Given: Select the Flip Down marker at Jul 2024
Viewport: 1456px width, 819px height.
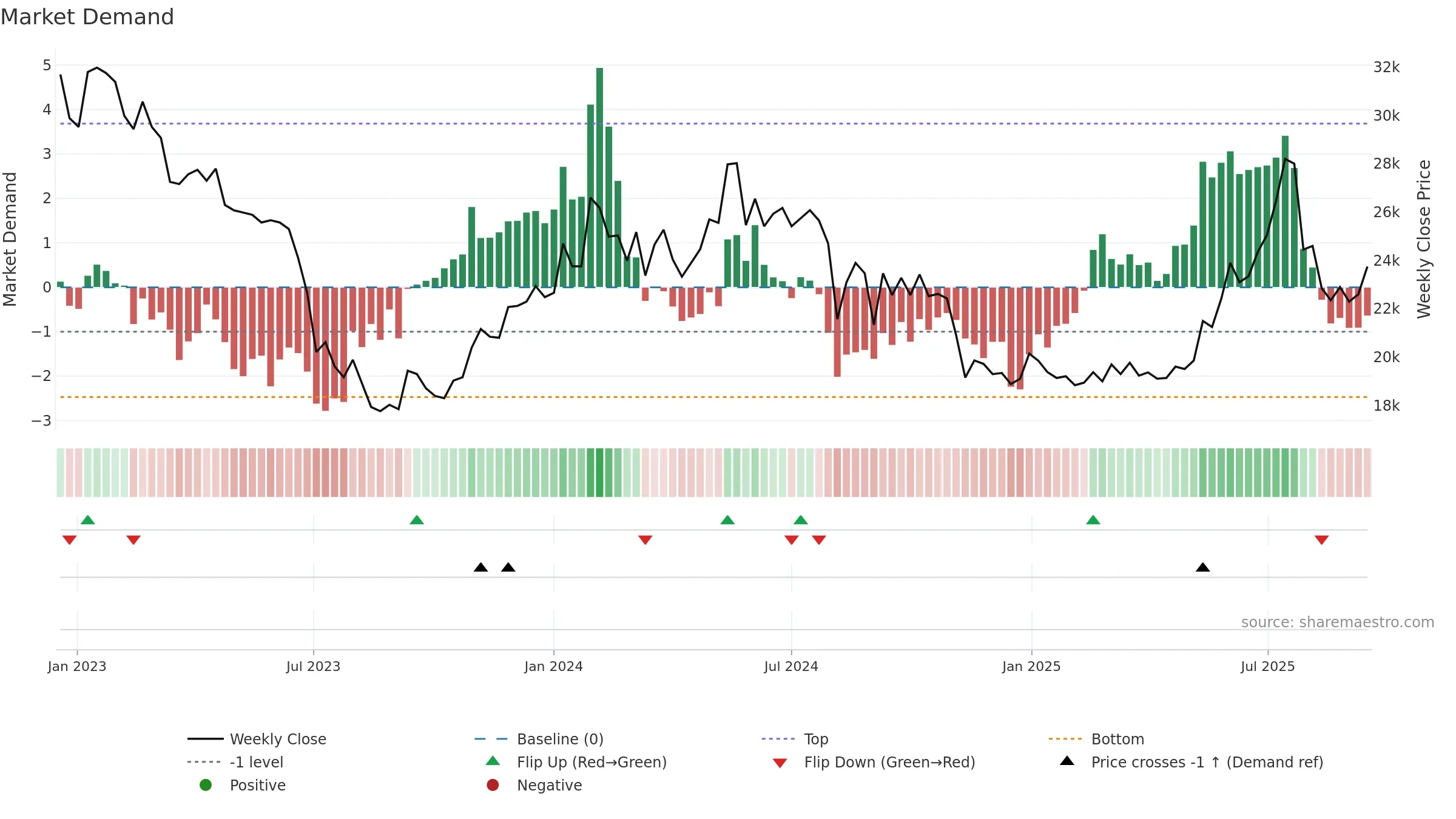Looking at the screenshot, I should pyautogui.click(x=791, y=540).
